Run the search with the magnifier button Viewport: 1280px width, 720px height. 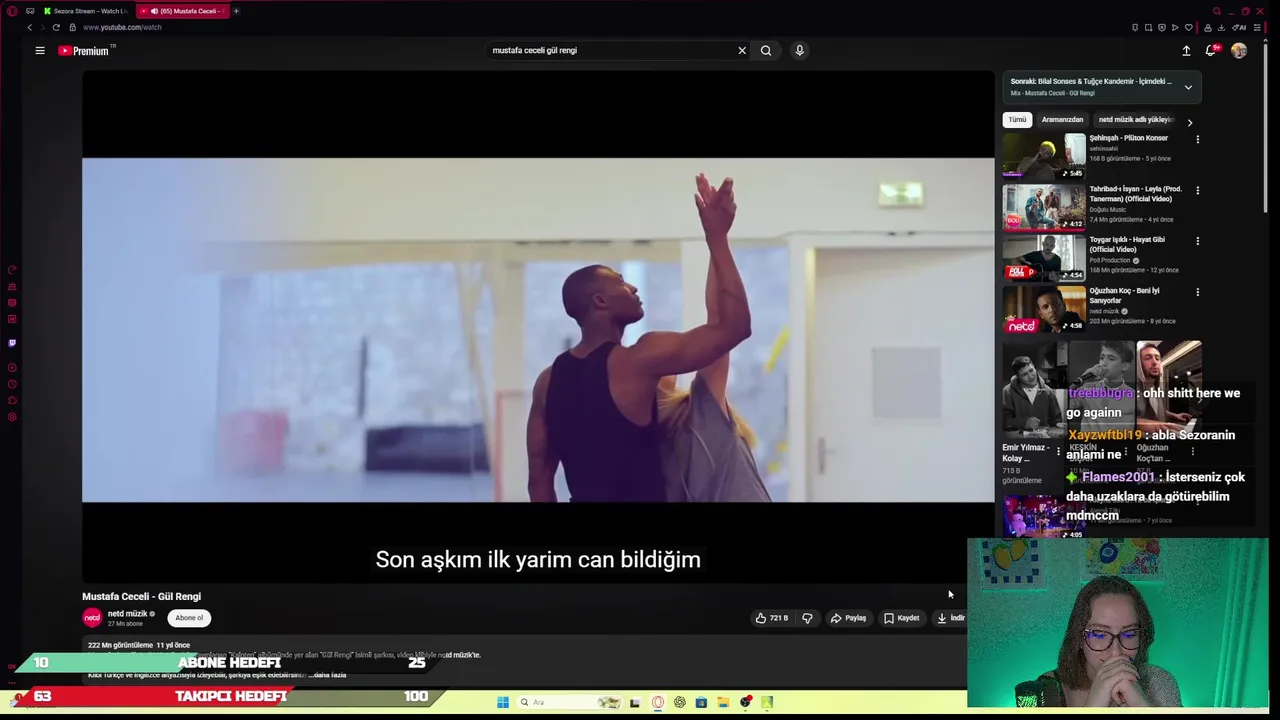pyautogui.click(x=766, y=50)
